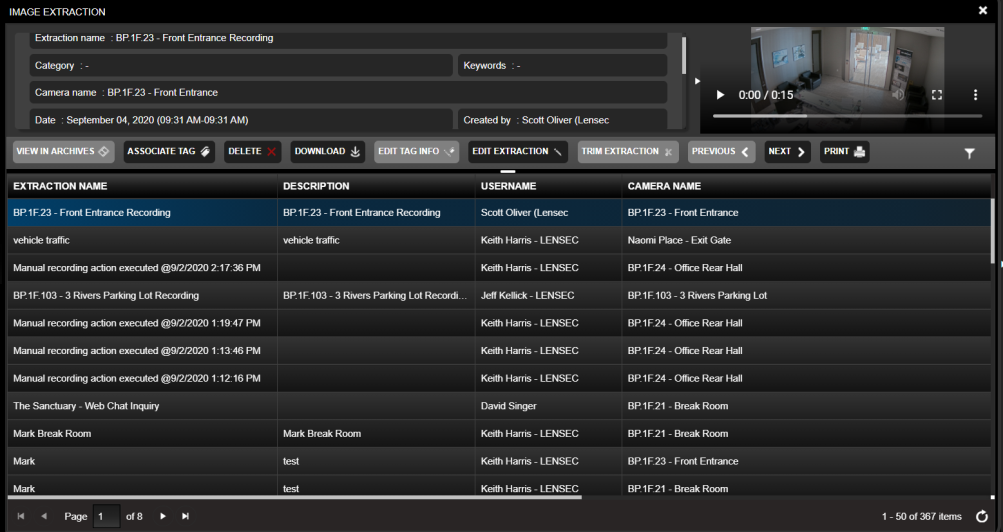Screen dimensions: 1003x532
Task: Go to the Previous extraction
Action: pos(721,152)
